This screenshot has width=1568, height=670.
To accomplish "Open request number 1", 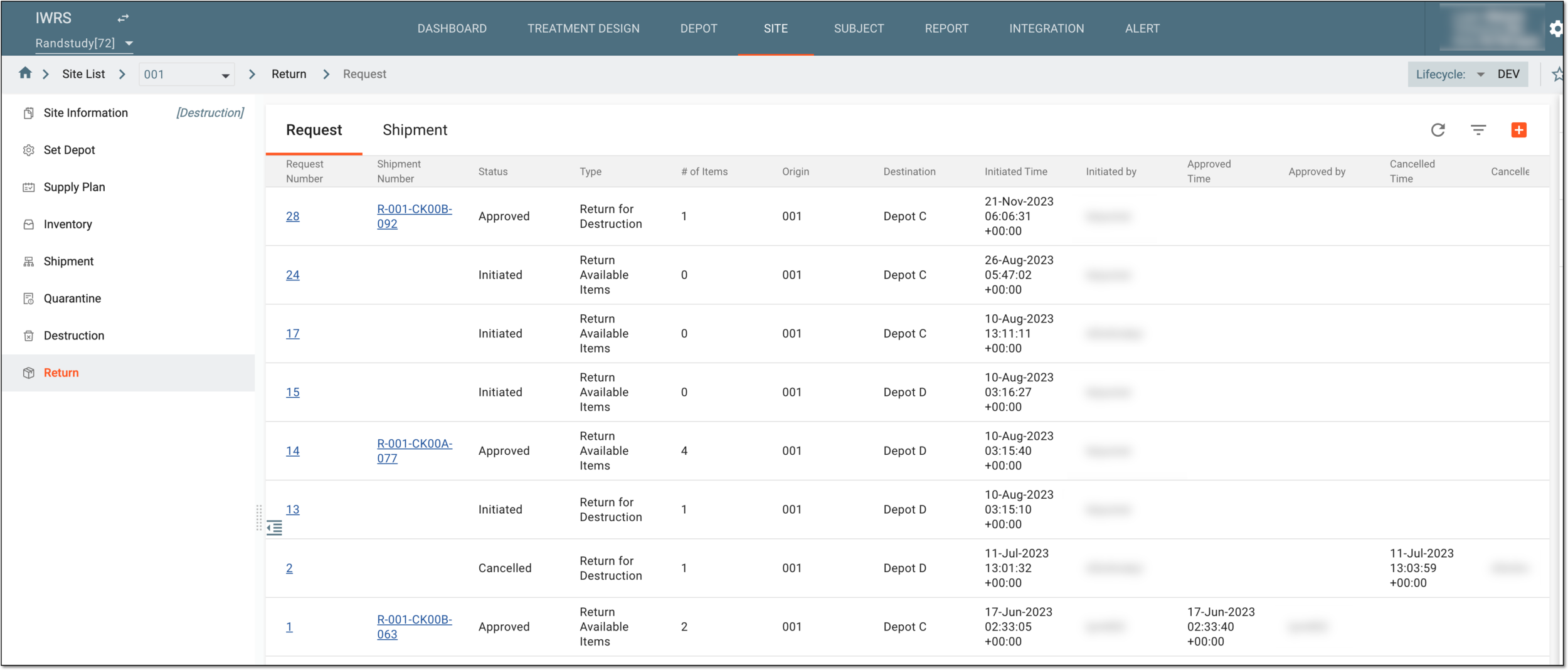I will pyautogui.click(x=289, y=627).
